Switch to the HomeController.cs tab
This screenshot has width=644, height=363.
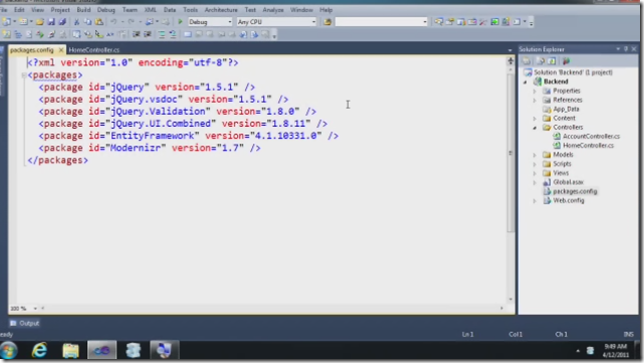[x=94, y=50]
